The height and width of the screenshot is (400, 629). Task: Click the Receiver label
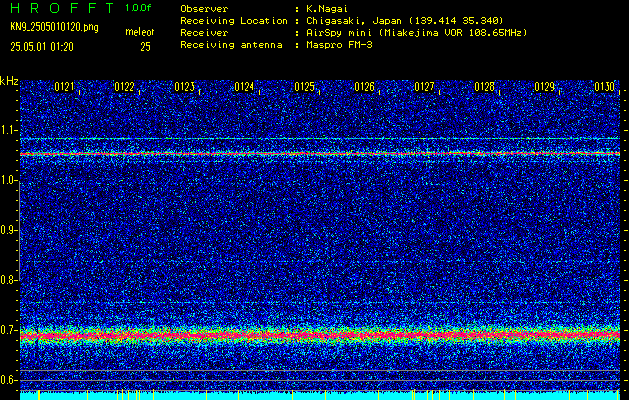click(204, 33)
